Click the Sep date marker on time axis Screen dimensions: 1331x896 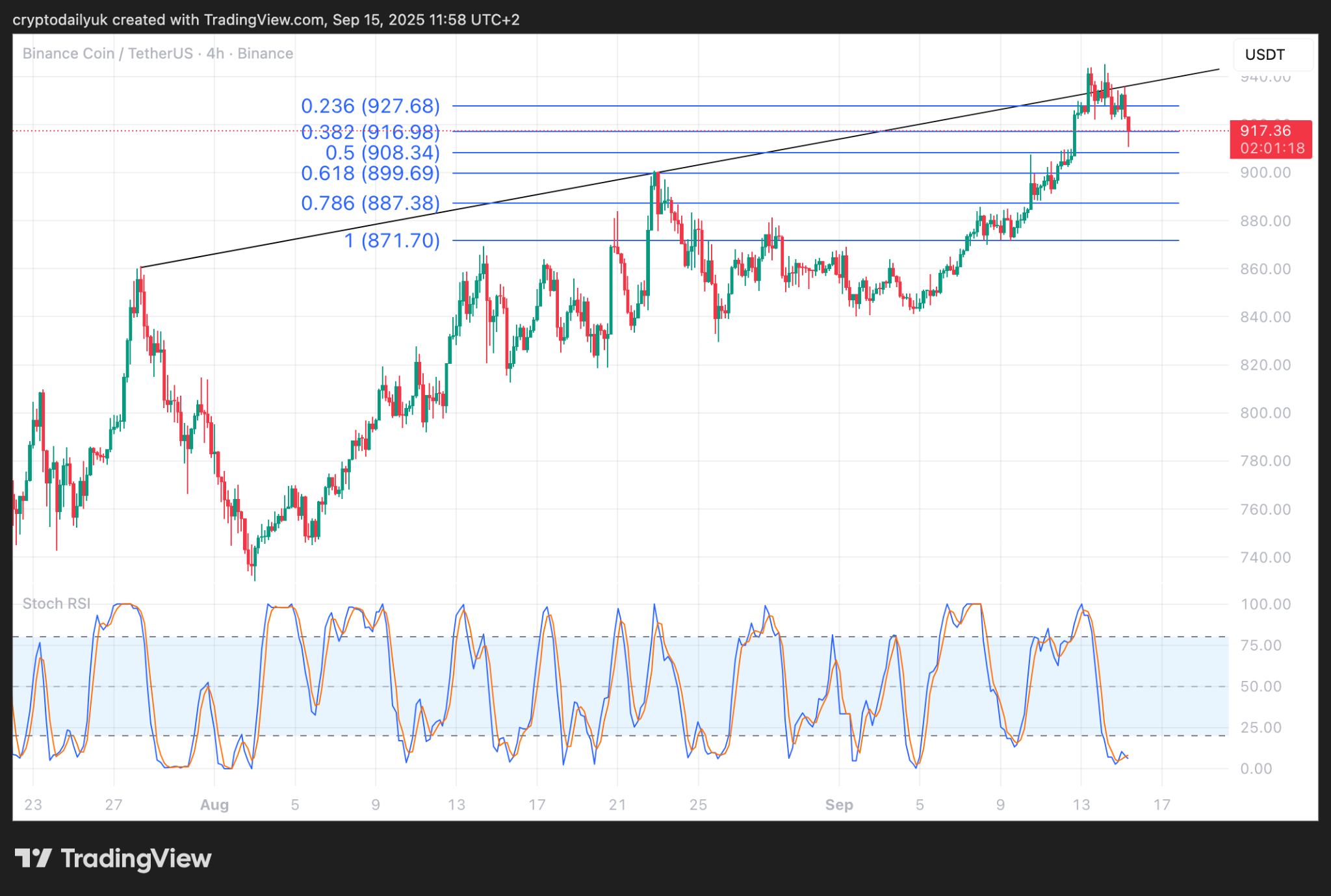click(x=839, y=805)
